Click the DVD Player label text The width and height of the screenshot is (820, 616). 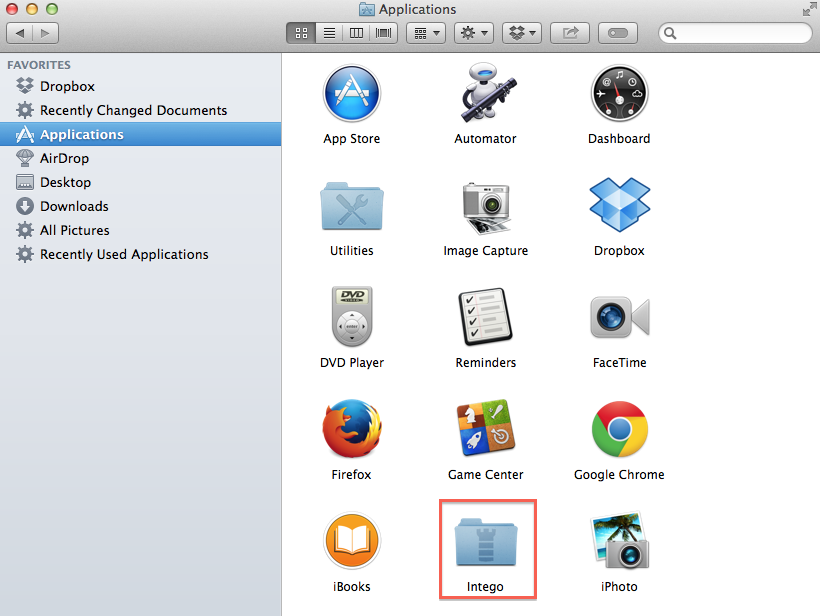click(x=351, y=363)
